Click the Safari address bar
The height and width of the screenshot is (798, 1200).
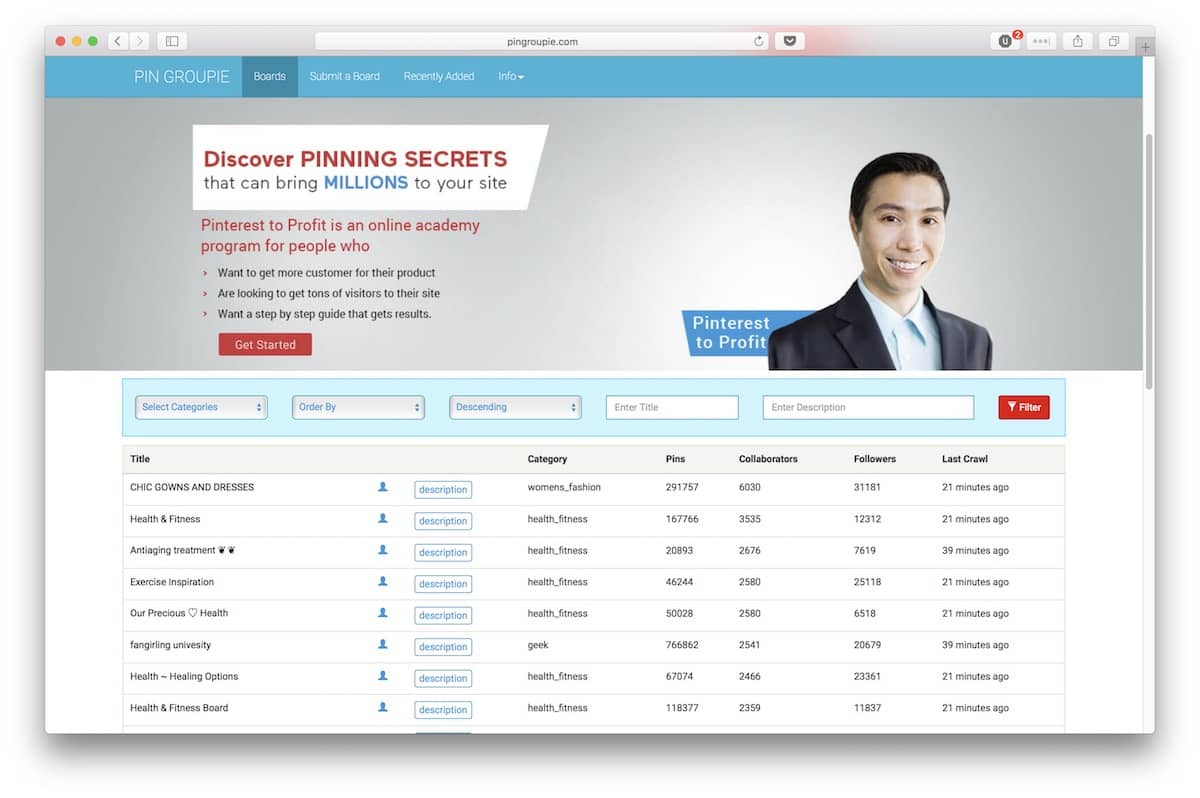[542, 41]
